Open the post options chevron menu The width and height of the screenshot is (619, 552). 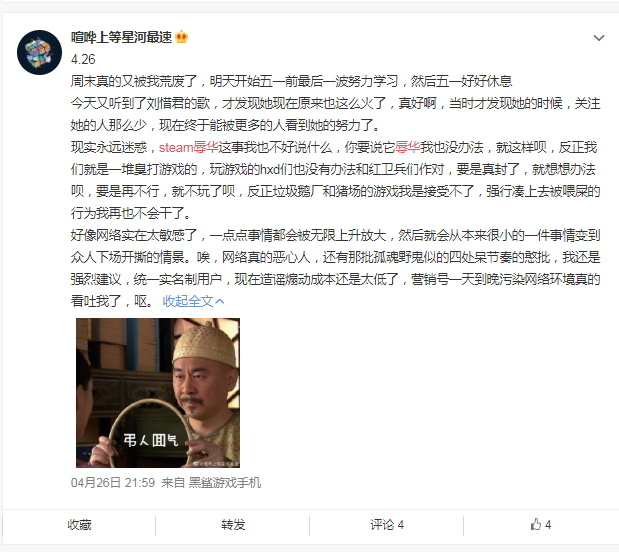599,38
